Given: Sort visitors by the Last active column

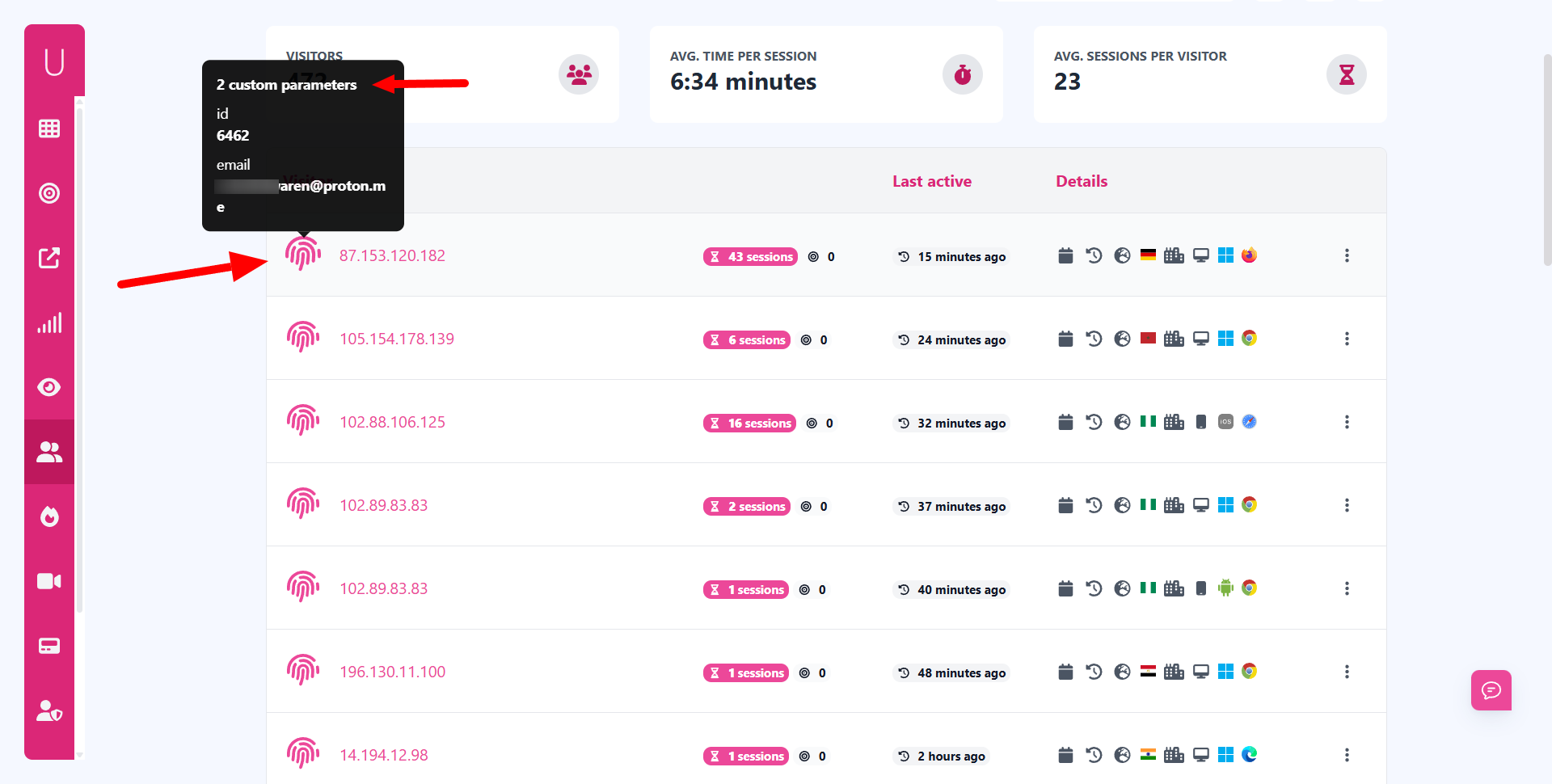Looking at the screenshot, I should (931, 181).
